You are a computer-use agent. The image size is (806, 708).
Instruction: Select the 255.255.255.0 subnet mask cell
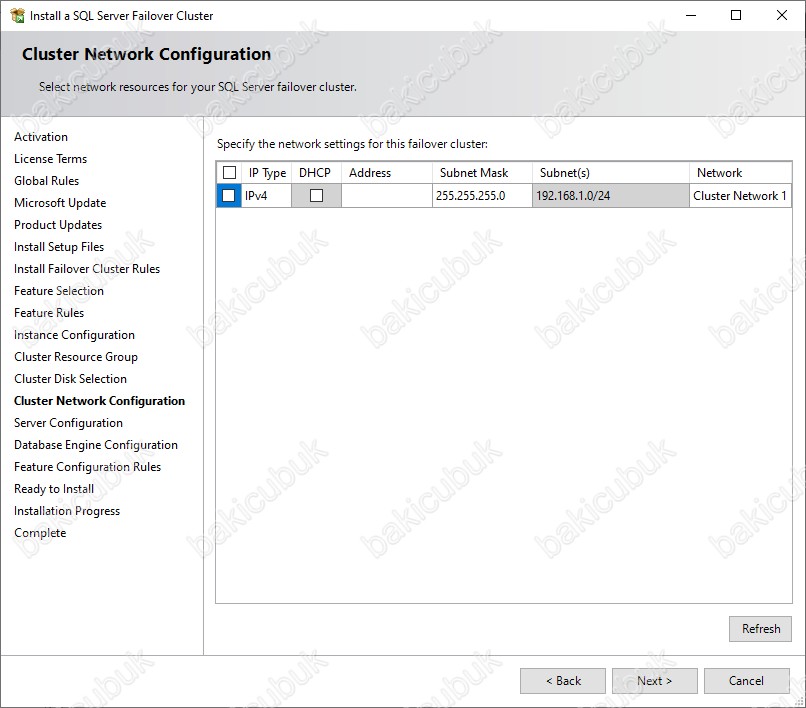pyautogui.click(x=482, y=195)
